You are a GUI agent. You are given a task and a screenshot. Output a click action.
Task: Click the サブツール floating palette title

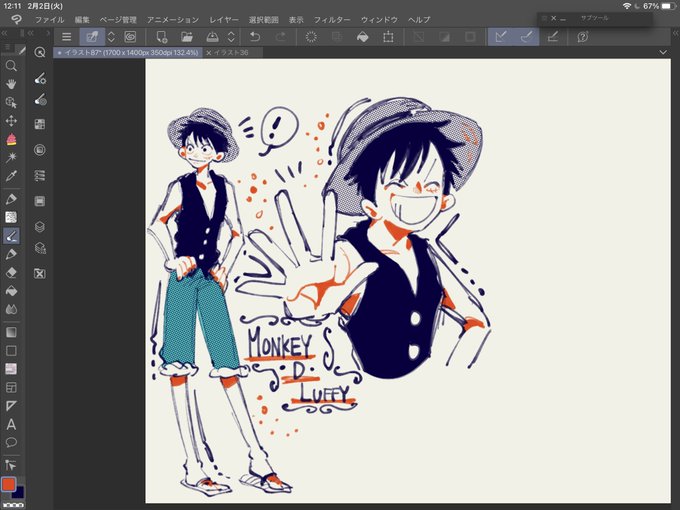pyautogui.click(x=594, y=18)
